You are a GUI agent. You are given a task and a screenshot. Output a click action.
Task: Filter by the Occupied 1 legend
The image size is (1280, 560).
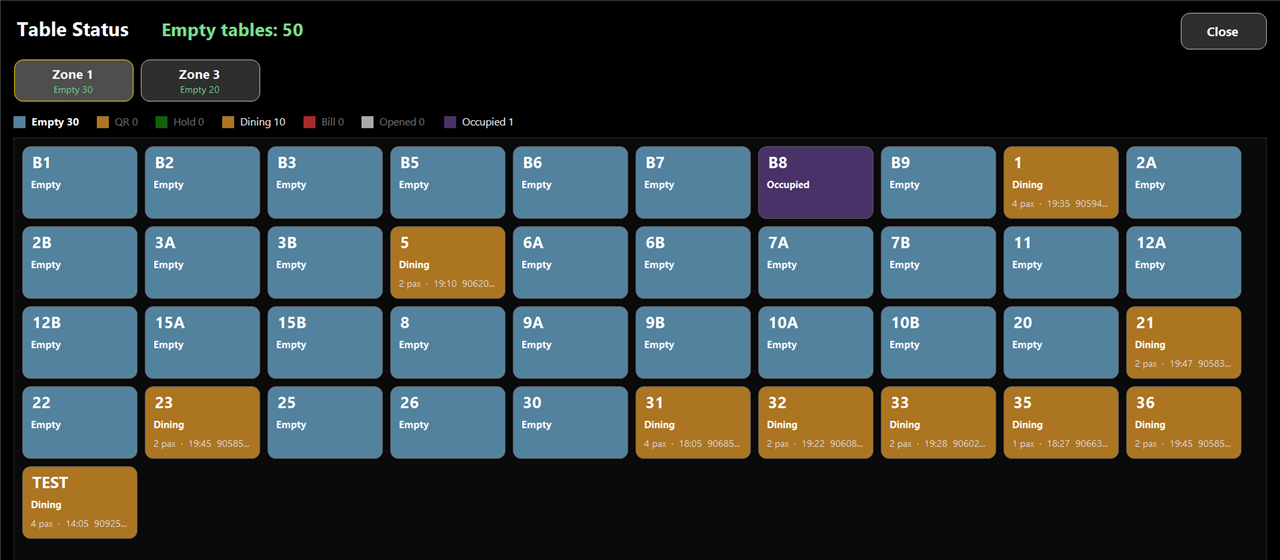pyautogui.click(x=479, y=122)
